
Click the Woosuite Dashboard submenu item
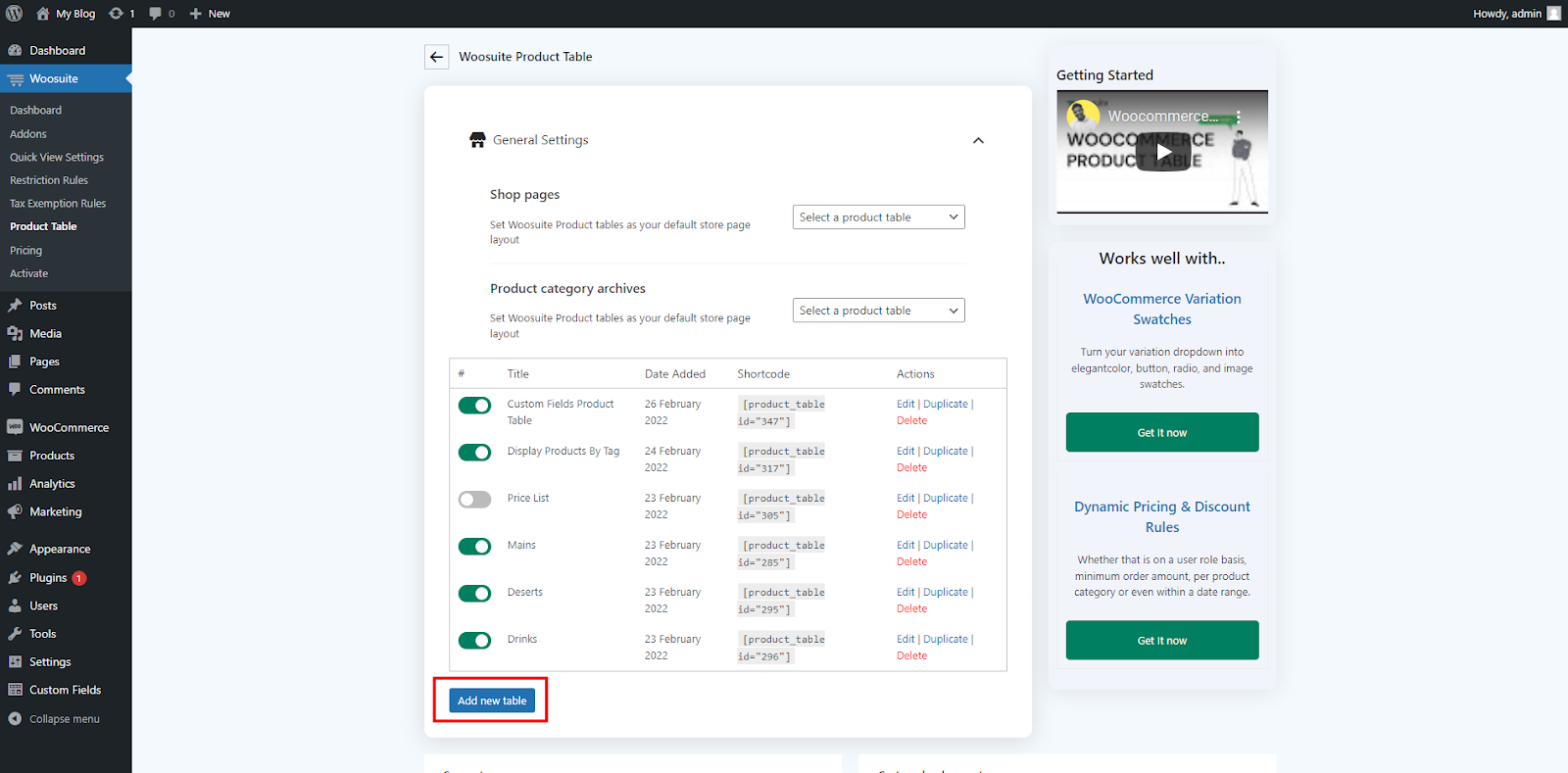click(x=35, y=111)
